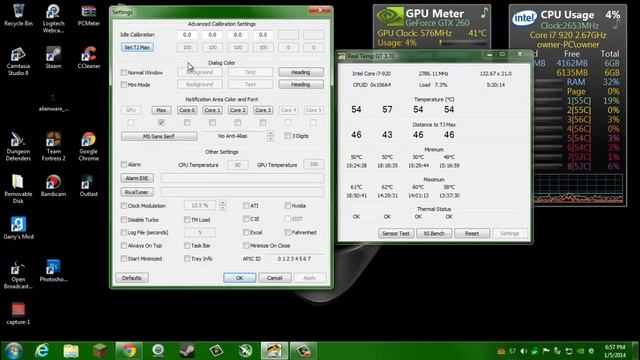Screen dimensions: 640x360
Task: Check the Start Minimized option
Action: 124,259
